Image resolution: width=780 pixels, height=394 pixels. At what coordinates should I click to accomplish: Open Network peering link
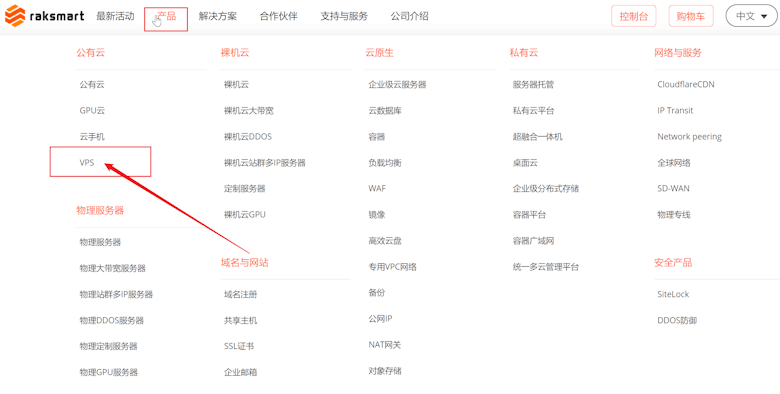[689, 136]
